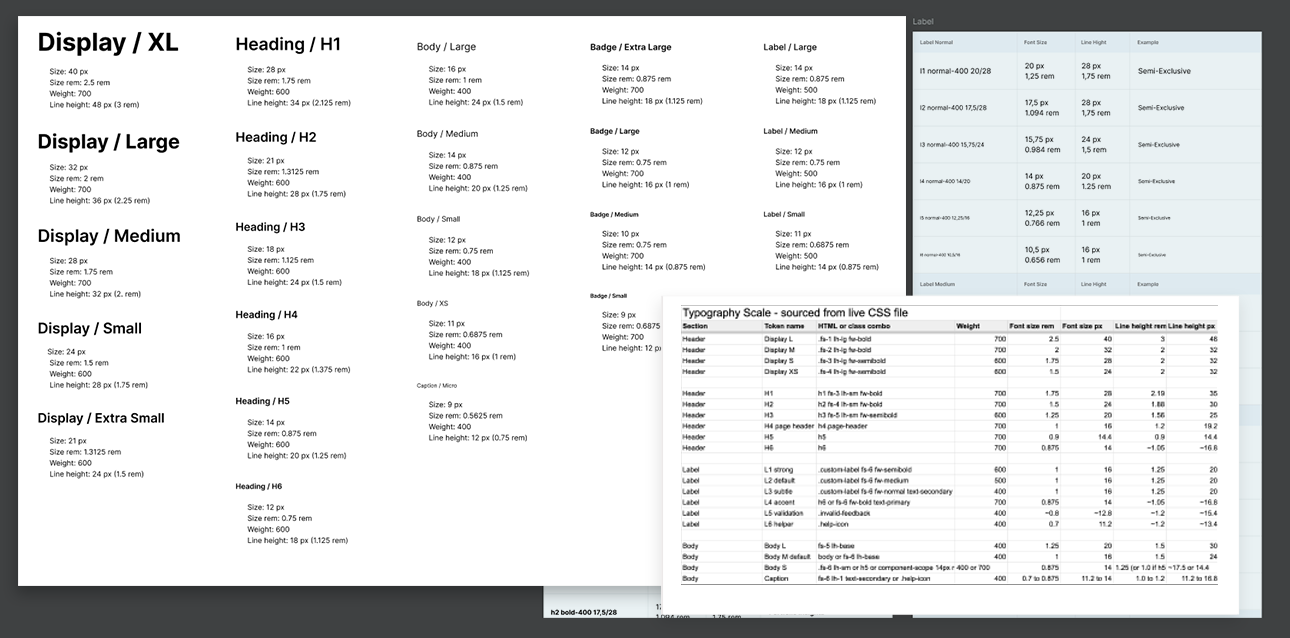Viewport: 1290px width, 638px height.
Task: Click the "Display / Large" title
Action: click(x=108, y=142)
